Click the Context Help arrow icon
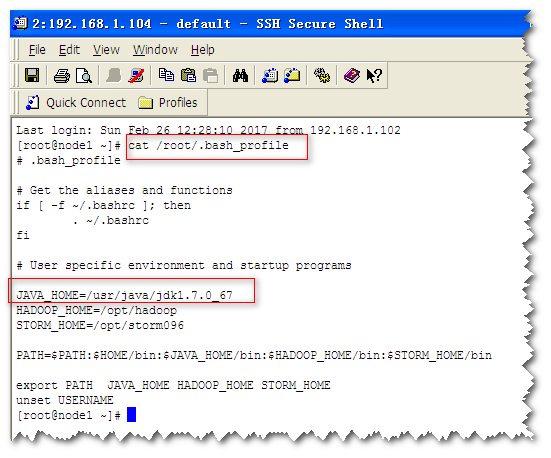Image resolution: width=551 pixels, height=458 pixels. pos(374,75)
